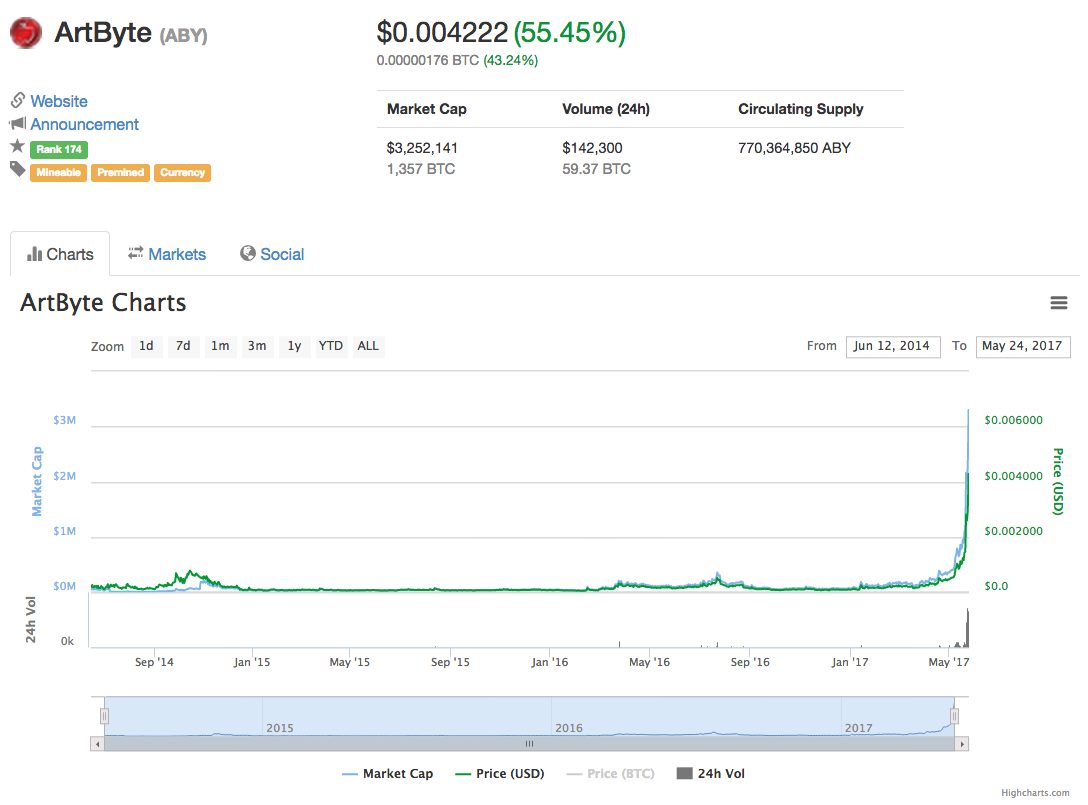The image size is (1088, 805).
Task: Set chart zoom to 1m
Action: click(x=220, y=346)
